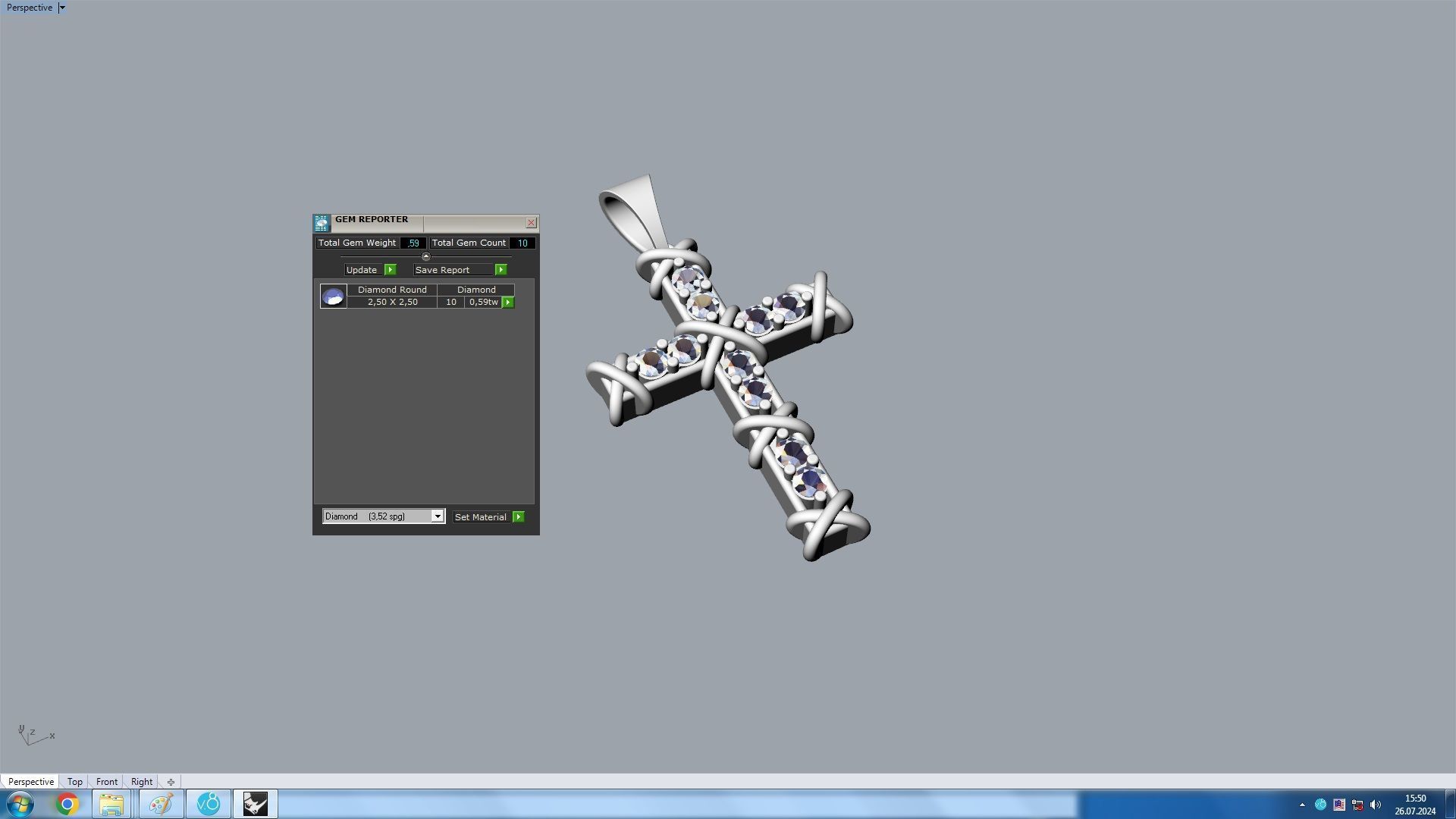This screenshot has width=1456, height=819.
Task: Click the green arrow next to Save Report
Action: pos(501,270)
